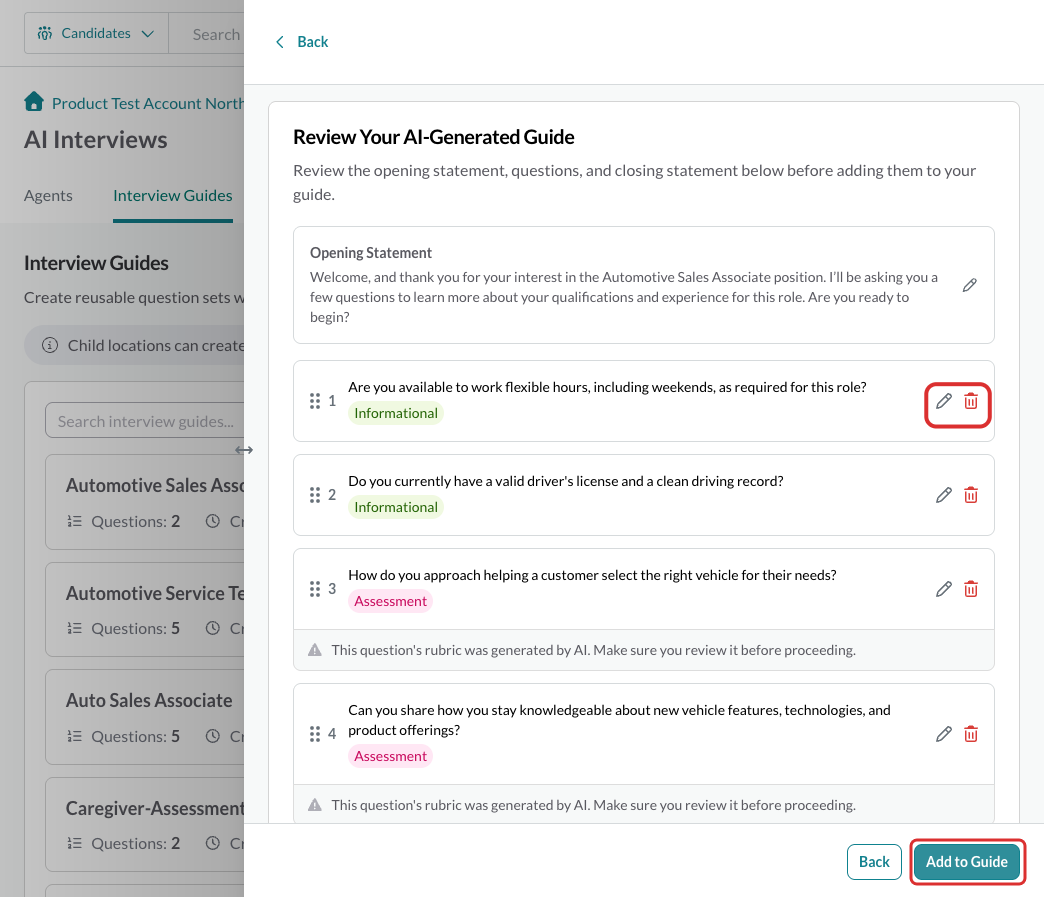
Task: Click Assessment tag on question 3
Action: pos(390,601)
